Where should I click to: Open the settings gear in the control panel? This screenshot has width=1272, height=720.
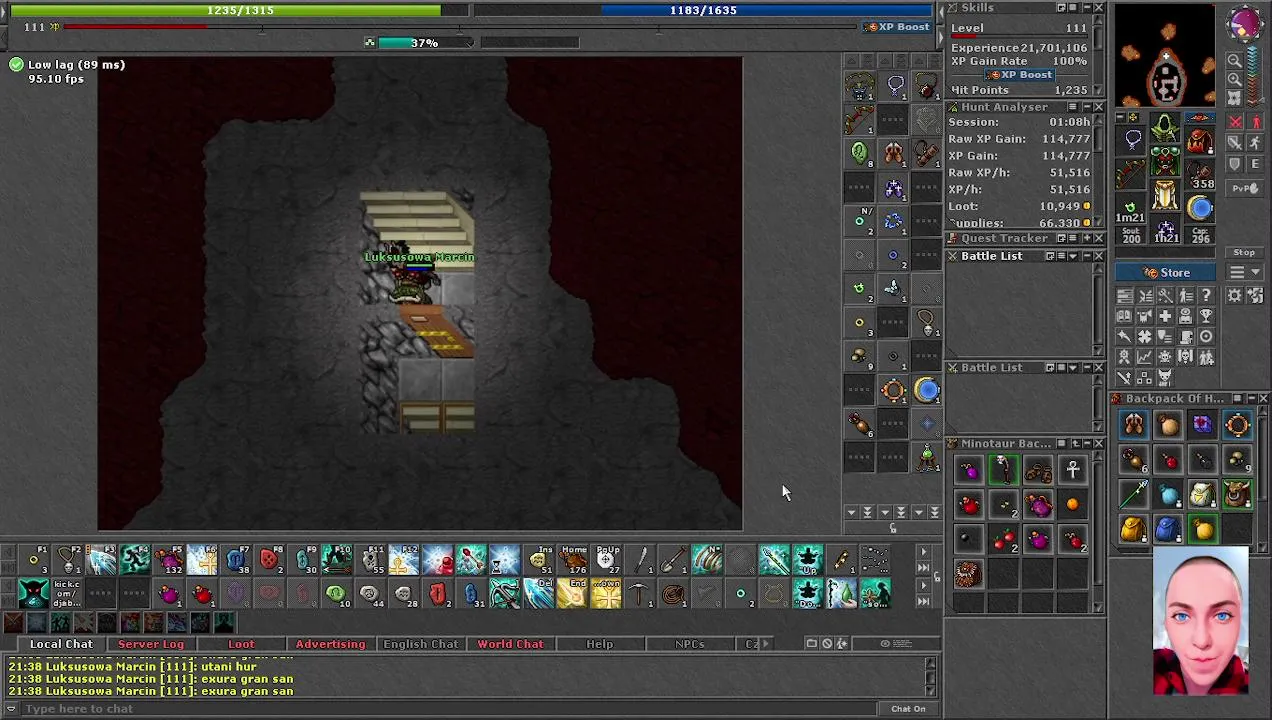[1234, 295]
